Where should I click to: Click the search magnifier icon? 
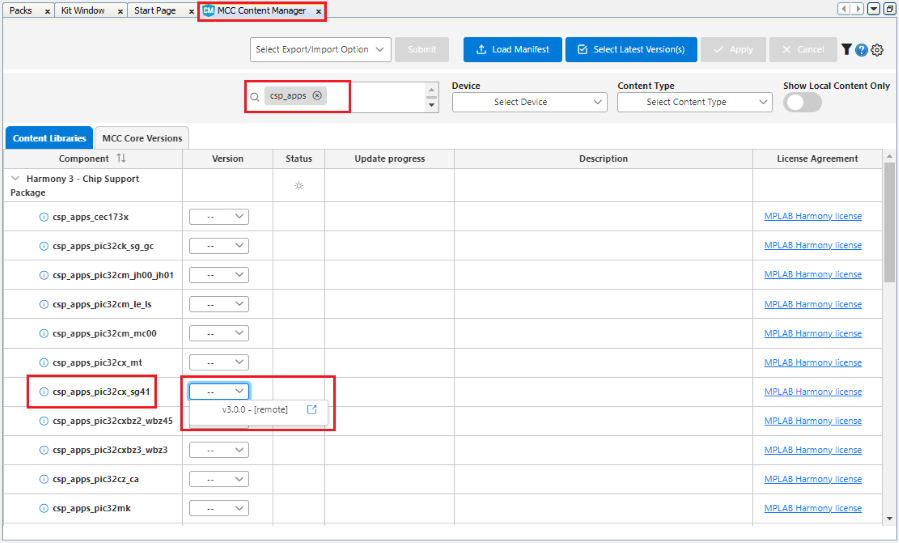point(255,97)
